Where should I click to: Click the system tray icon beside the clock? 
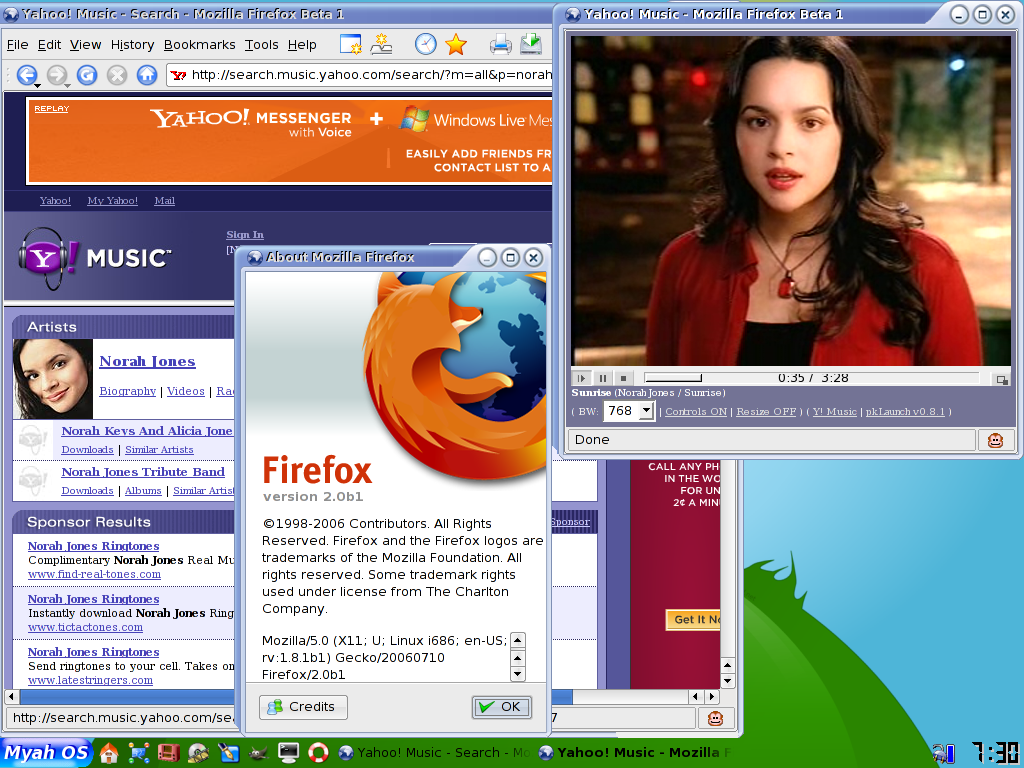click(x=943, y=754)
